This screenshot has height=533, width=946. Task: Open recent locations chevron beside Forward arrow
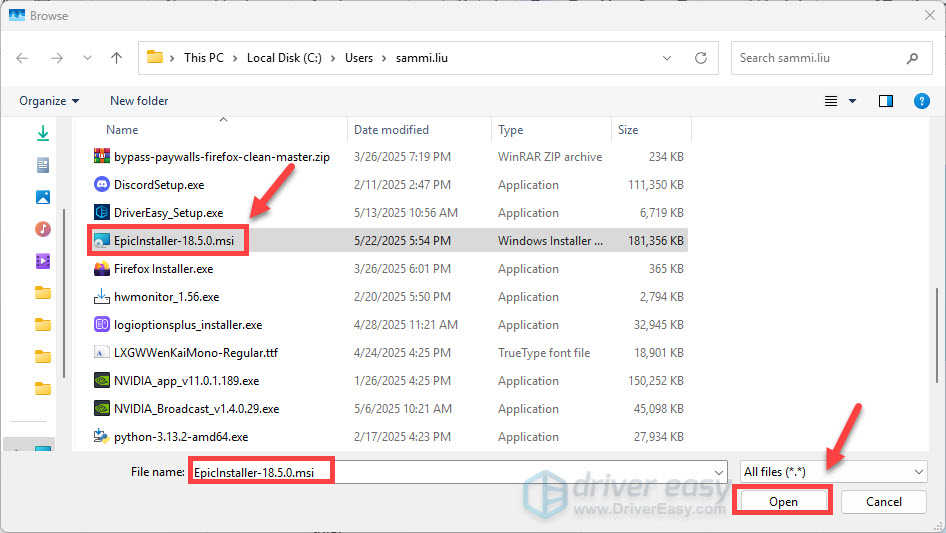pyautogui.click(x=87, y=58)
